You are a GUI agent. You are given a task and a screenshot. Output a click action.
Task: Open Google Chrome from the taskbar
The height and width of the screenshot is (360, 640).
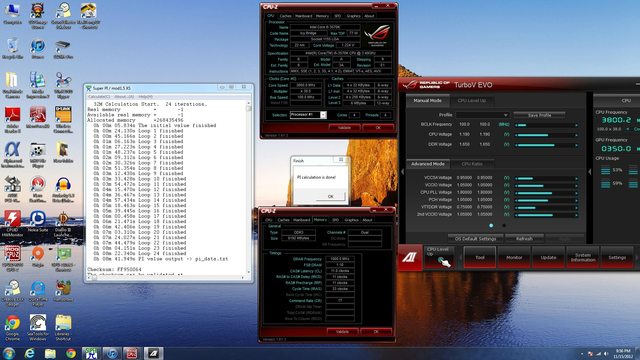71,353
